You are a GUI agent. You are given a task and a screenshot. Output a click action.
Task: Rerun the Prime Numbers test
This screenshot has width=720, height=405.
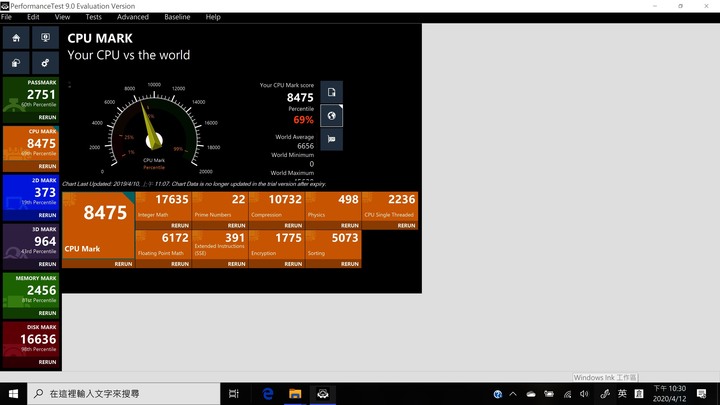236,225
